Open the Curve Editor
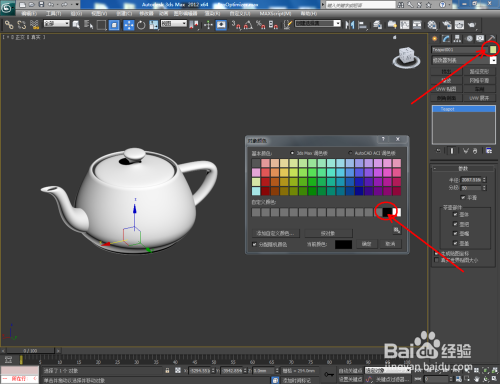 tap(404, 25)
